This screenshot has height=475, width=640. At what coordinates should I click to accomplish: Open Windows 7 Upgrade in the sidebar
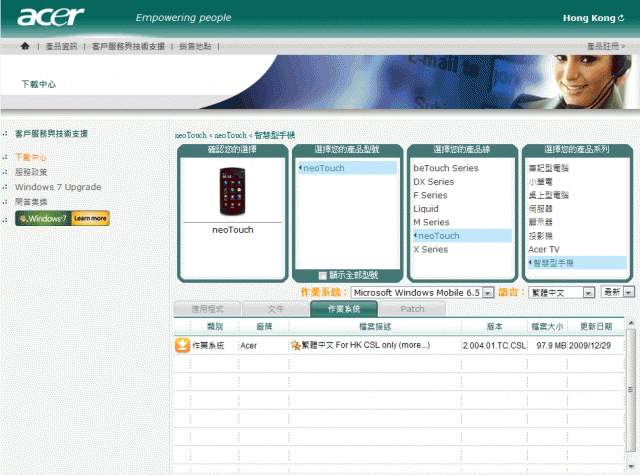tap(58, 187)
